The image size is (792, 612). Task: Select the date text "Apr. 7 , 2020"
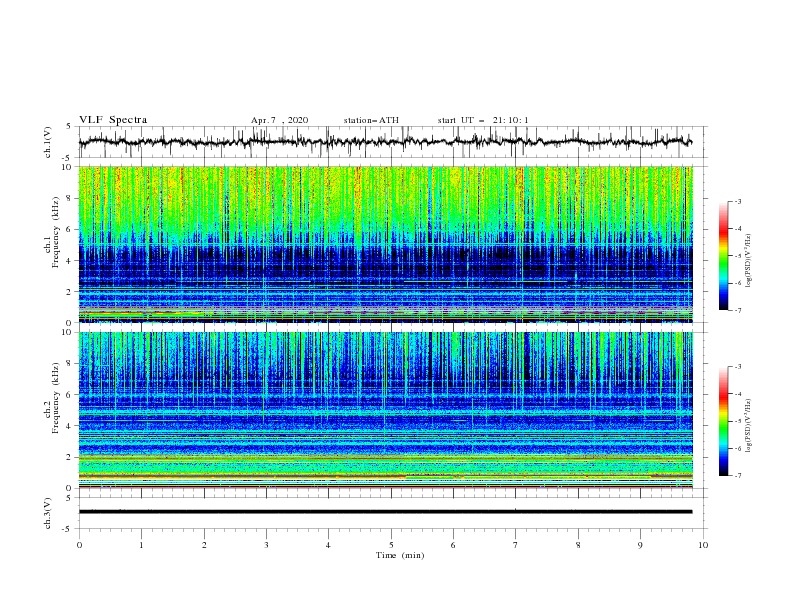click(279, 120)
